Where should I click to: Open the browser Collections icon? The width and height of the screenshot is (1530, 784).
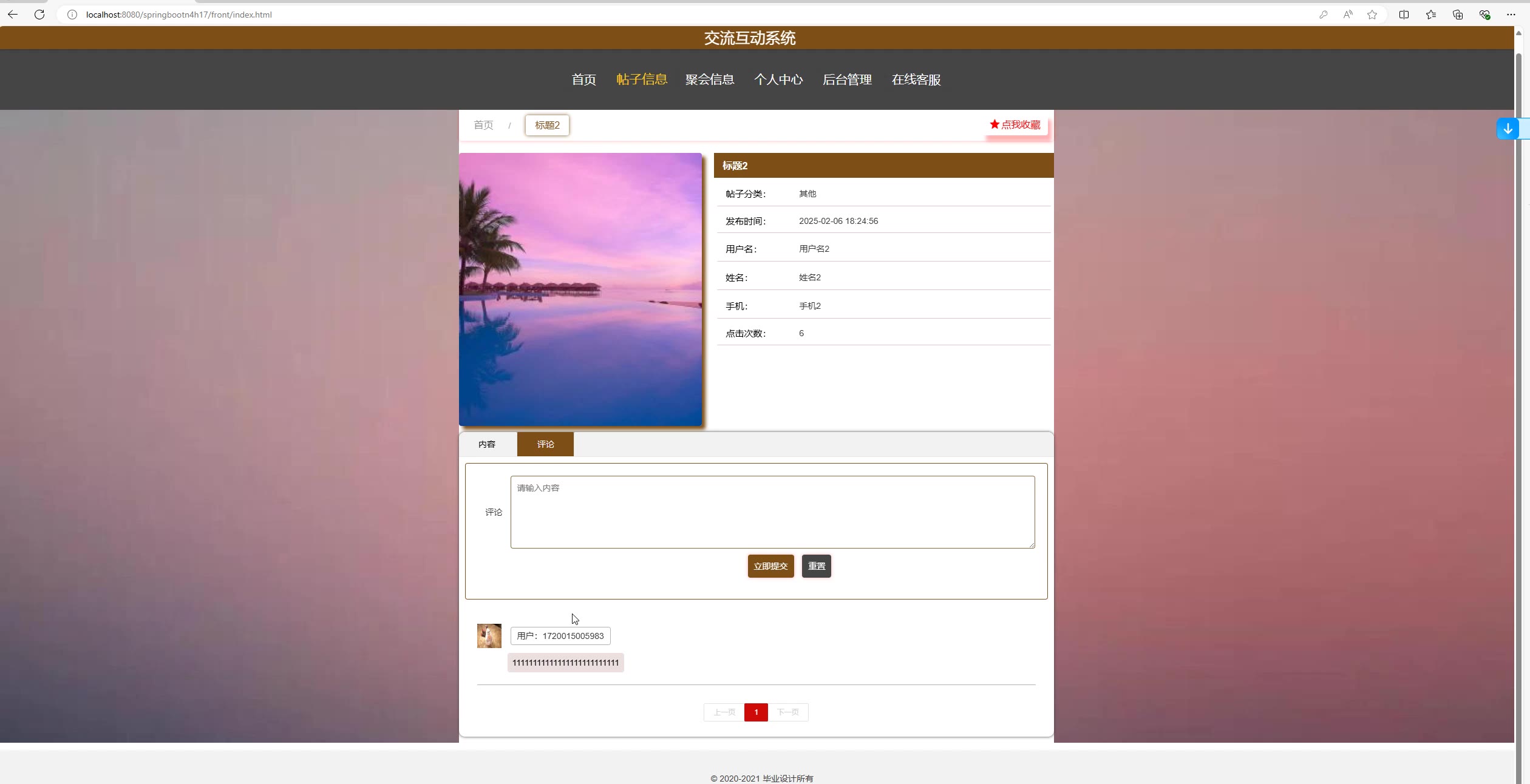point(1458,15)
